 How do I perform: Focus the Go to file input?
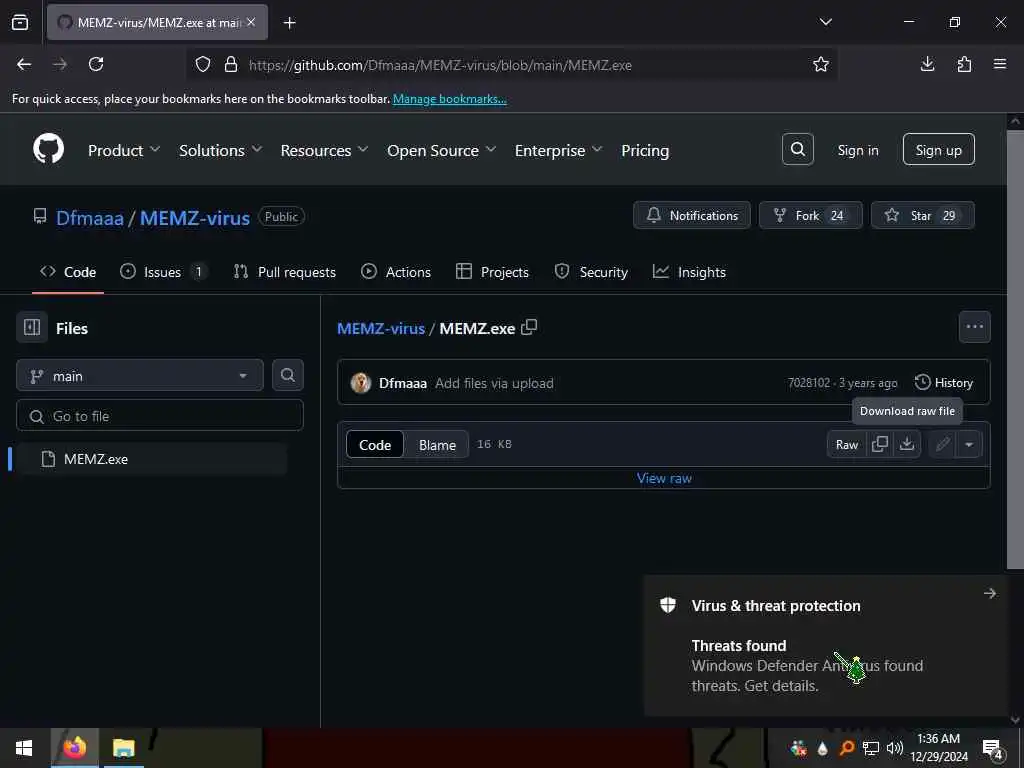tap(160, 415)
